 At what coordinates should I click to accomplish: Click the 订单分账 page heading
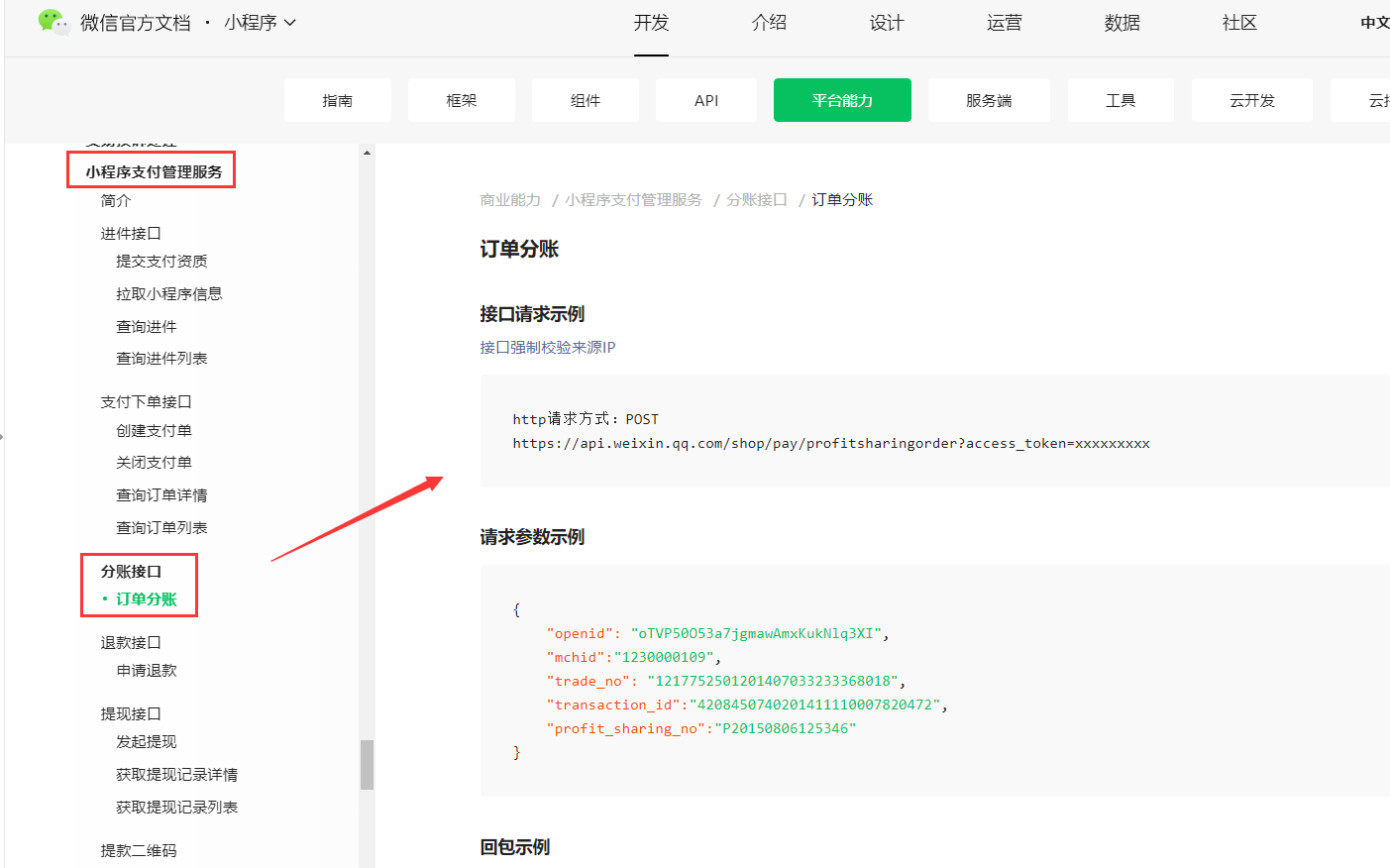tap(519, 249)
